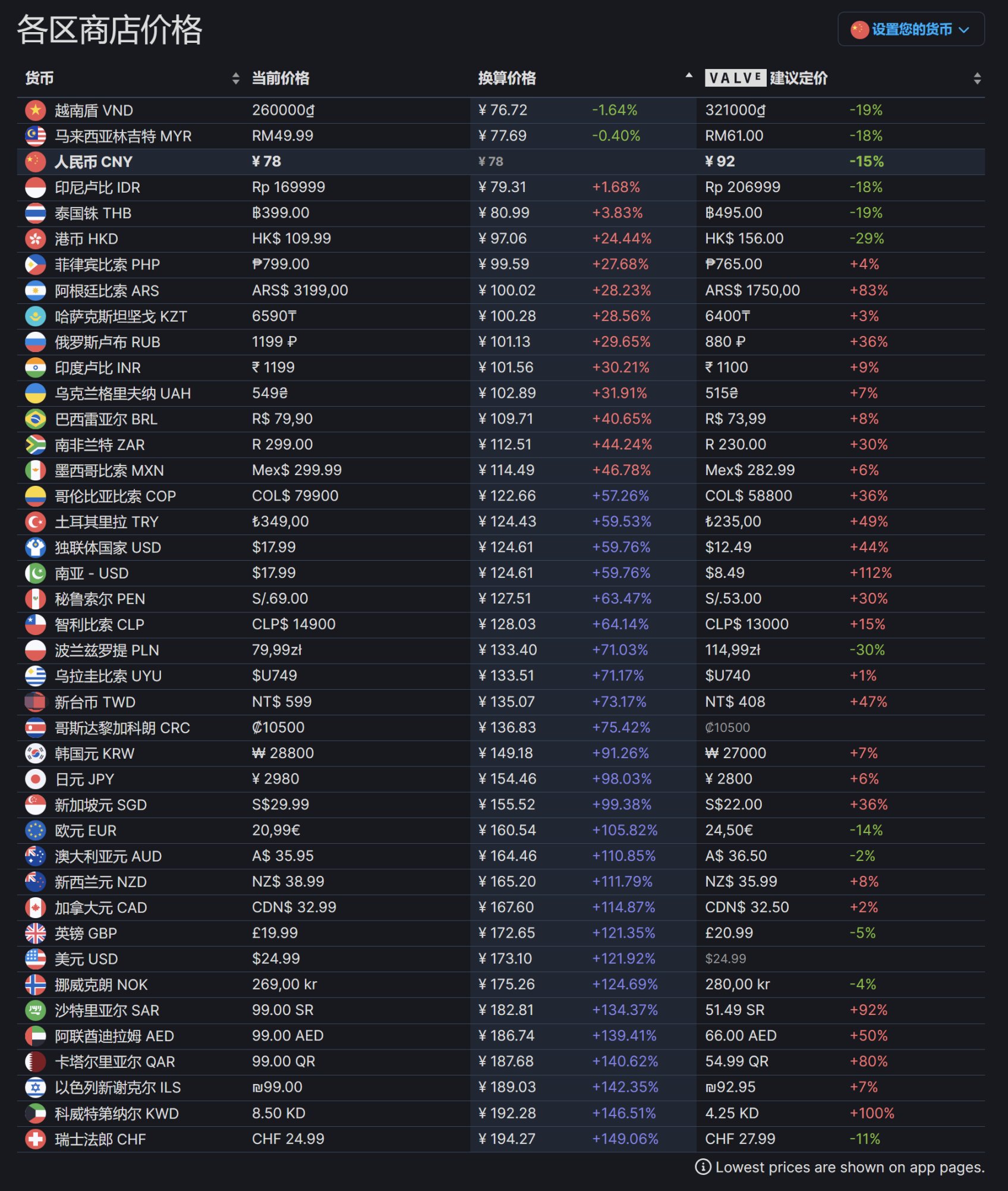Click the -1.64% difference for VND
Screen dimensions: 1008x1191
(x=615, y=110)
